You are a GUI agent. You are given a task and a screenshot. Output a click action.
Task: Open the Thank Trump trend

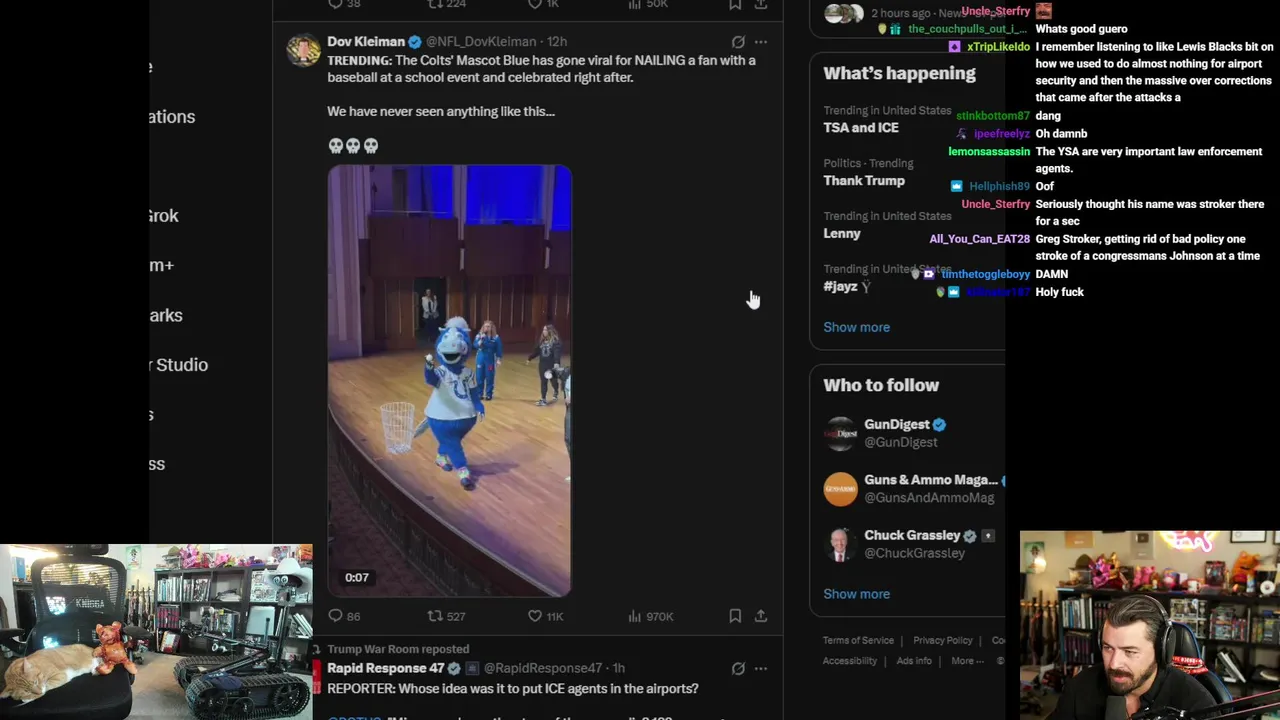coord(864,181)
